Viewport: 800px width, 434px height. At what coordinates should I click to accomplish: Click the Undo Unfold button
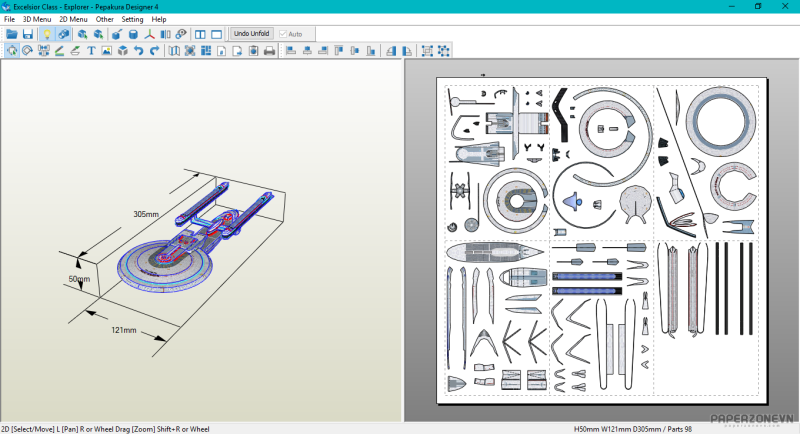[252, 34]
